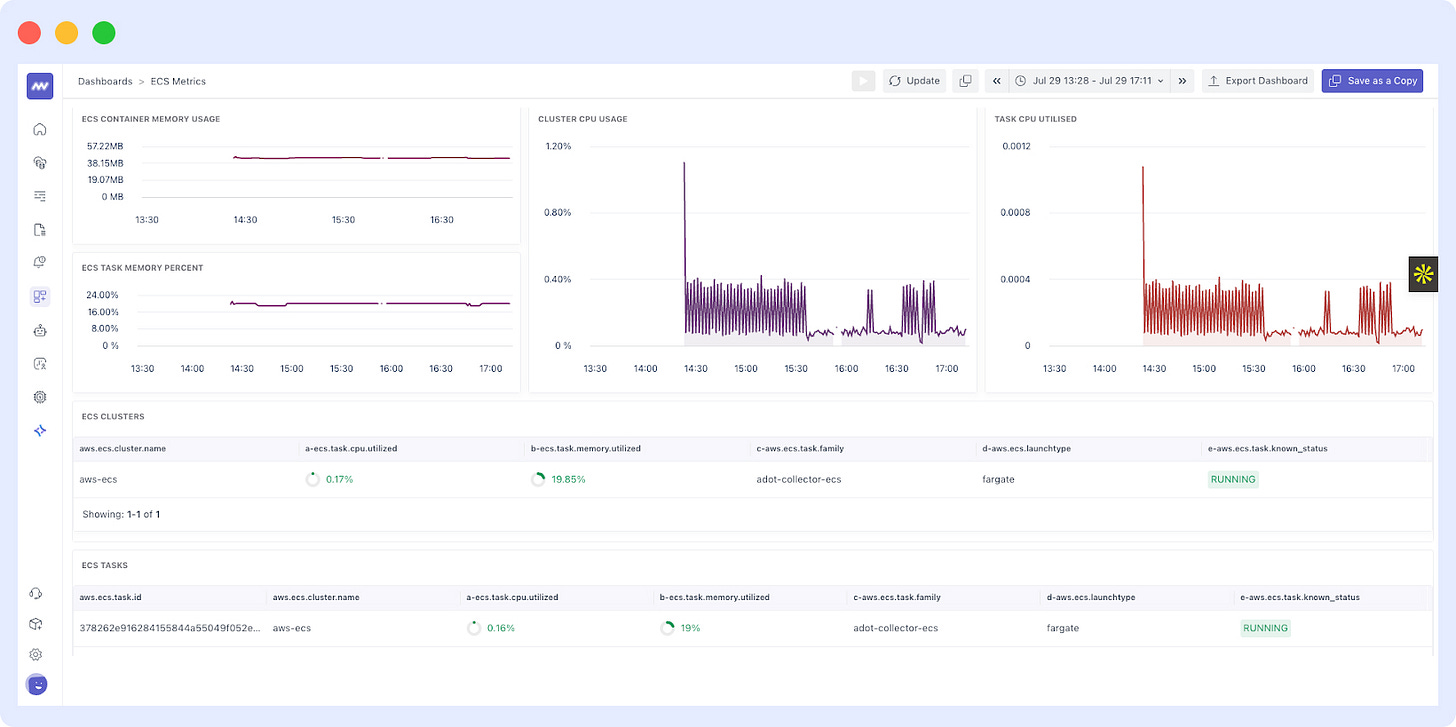Shift the time range forward with double-right arrows
The height and width of the screenshot is (727, 1456).
coord(1182,81)
